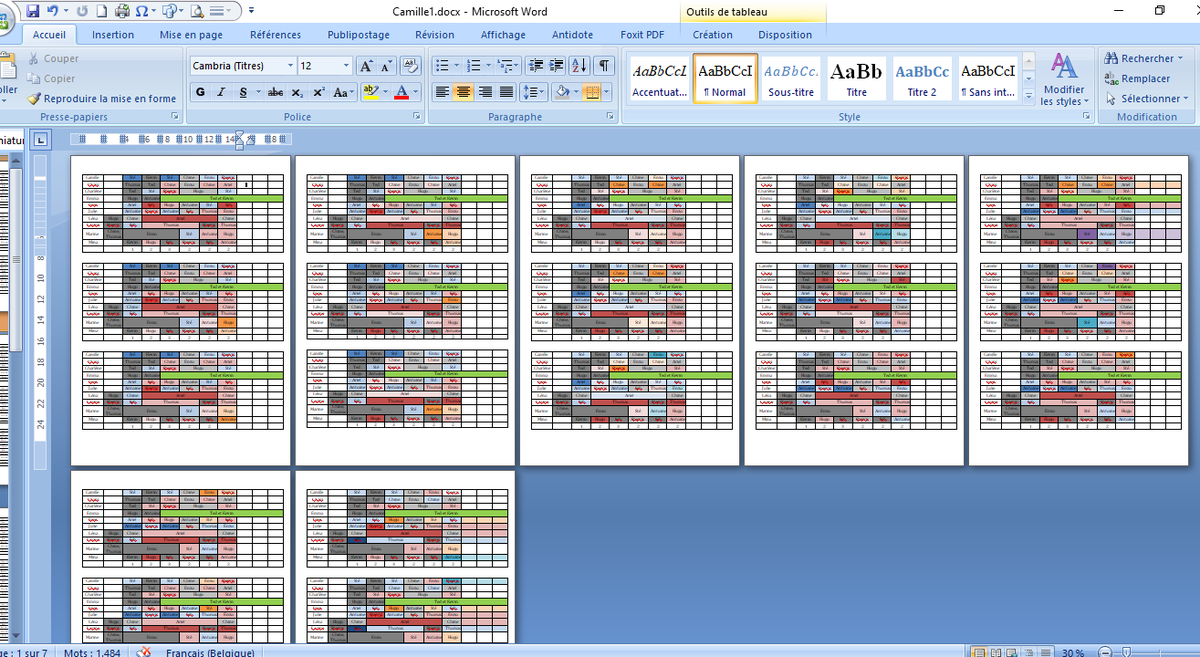Click the Français (Belgique) language indicator
Viewport: 1200px width, 657px height.
point(210,652)
